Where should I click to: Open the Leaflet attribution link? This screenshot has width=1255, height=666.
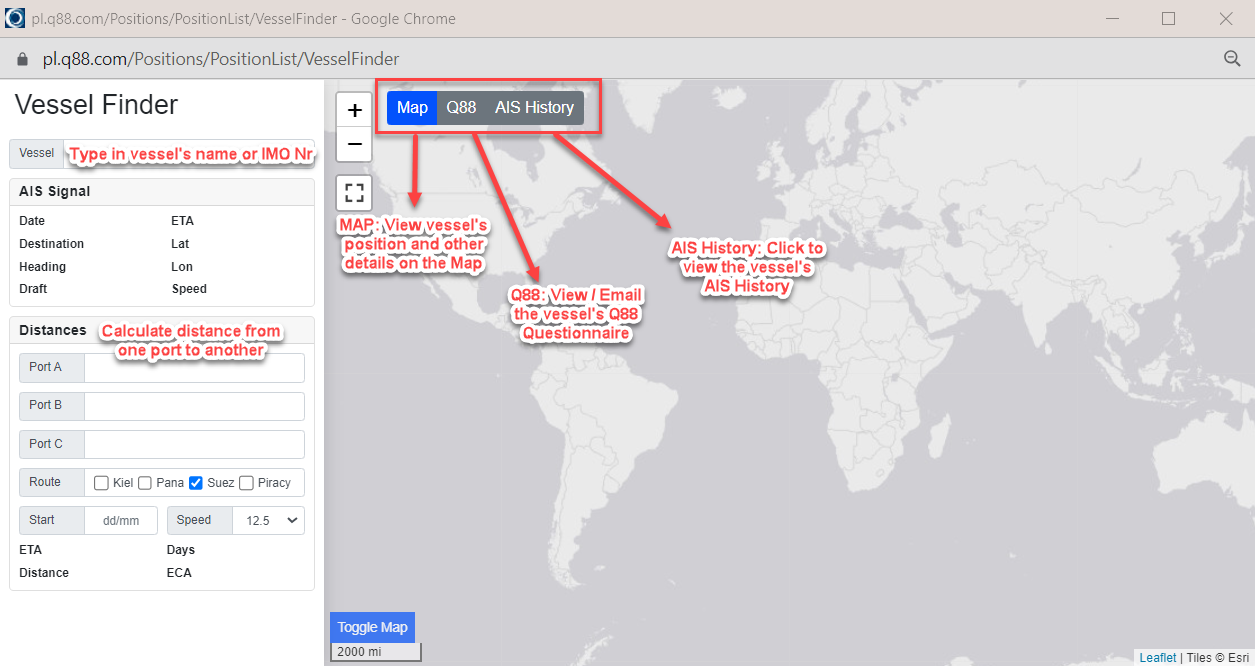pos(1158,657)
